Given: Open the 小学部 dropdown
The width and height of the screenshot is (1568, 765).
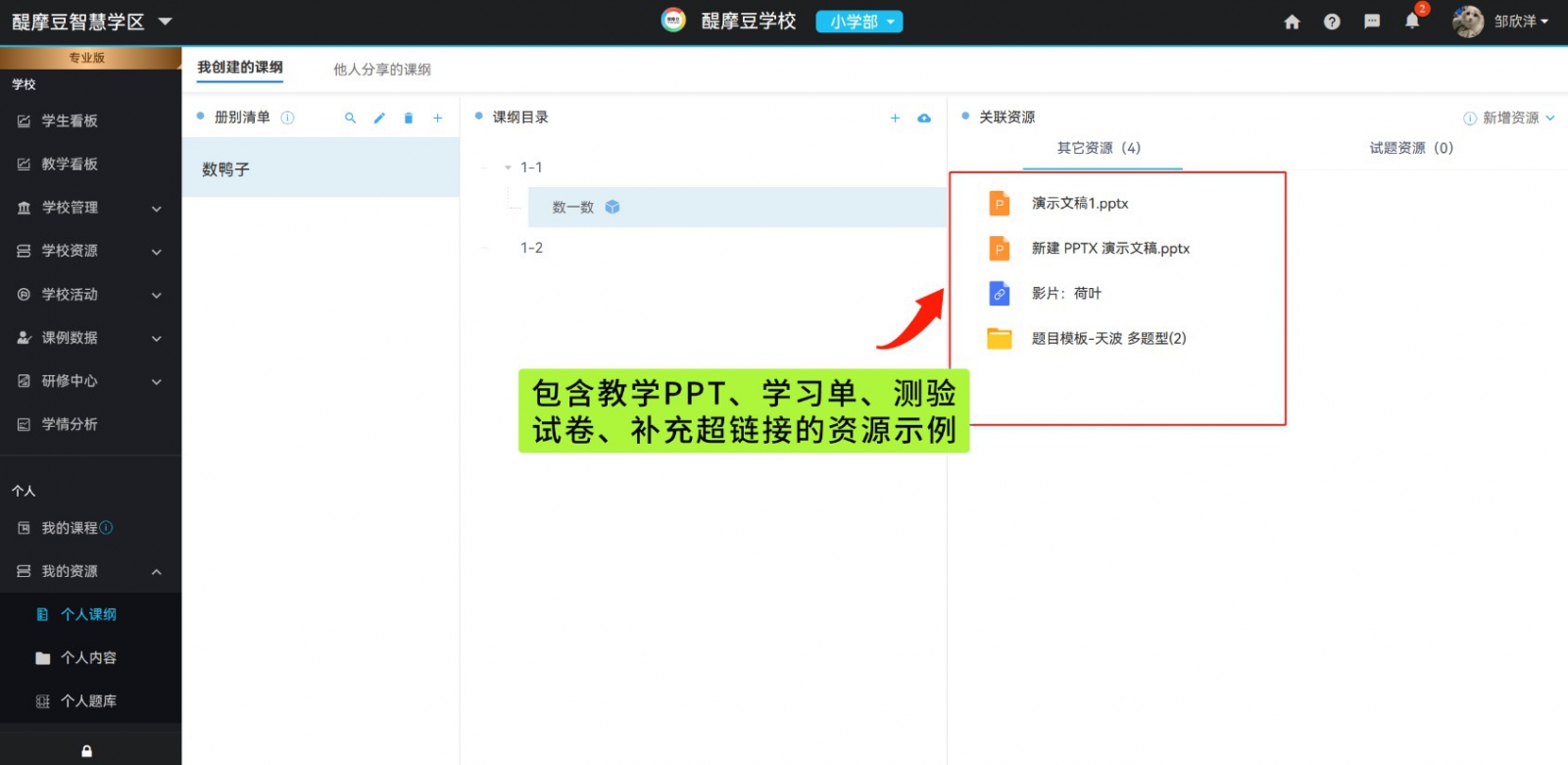Looking at the screenshot, I should (859, 22).
